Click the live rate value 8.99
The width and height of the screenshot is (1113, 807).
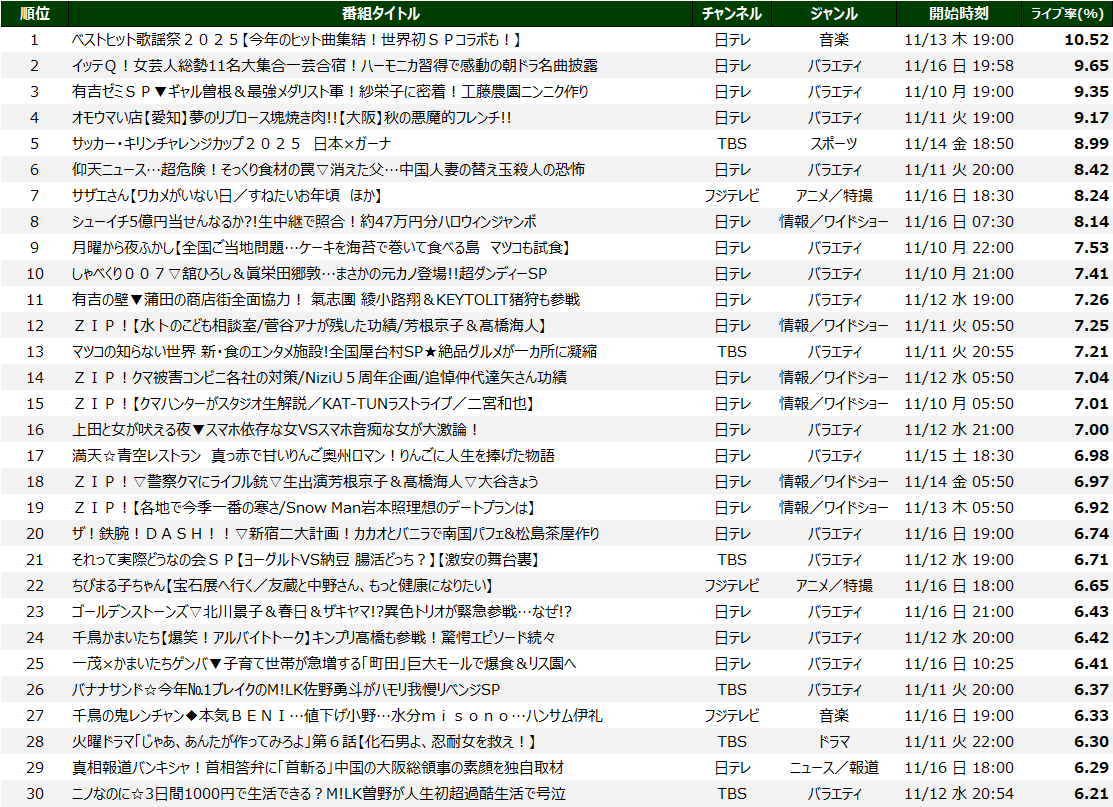(x=1090, y=144)
